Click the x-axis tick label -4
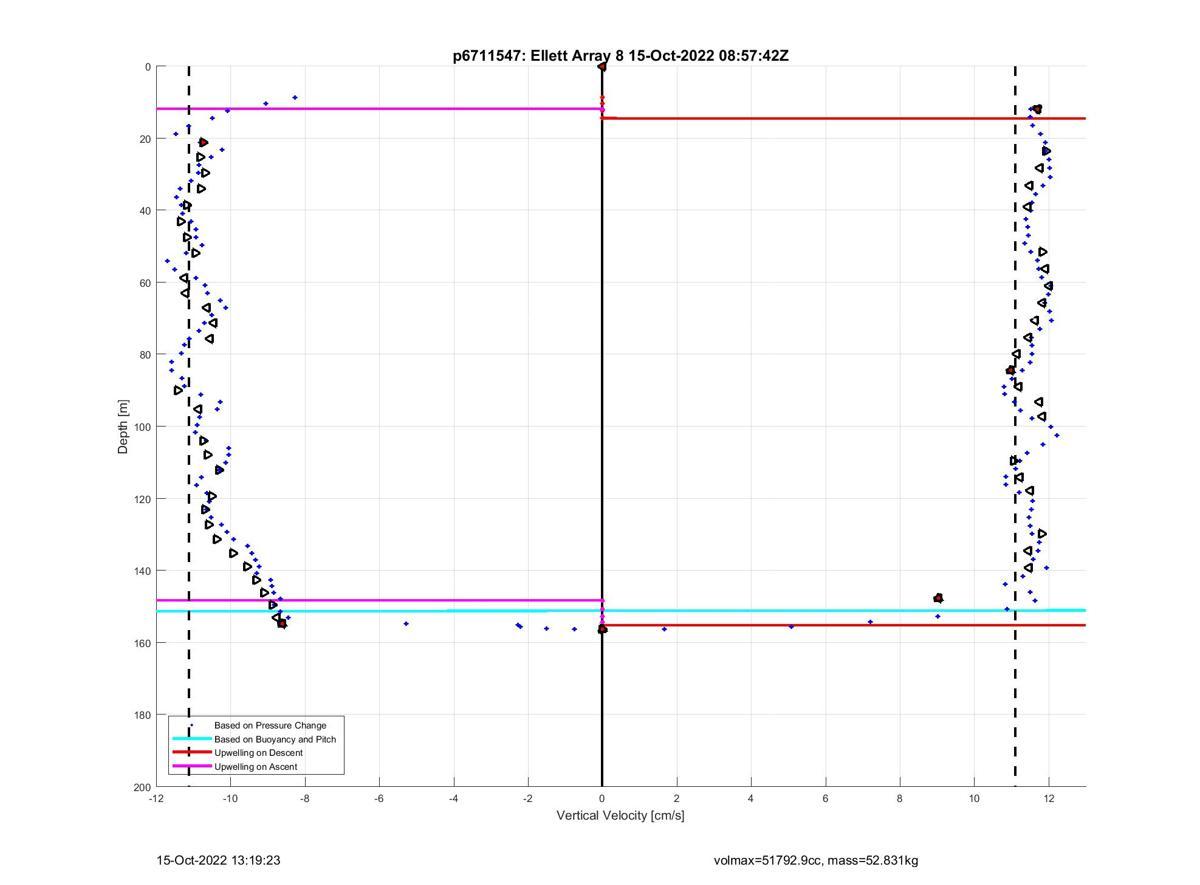This screenshot has height=885, width=1200. [x=453, y=798]
